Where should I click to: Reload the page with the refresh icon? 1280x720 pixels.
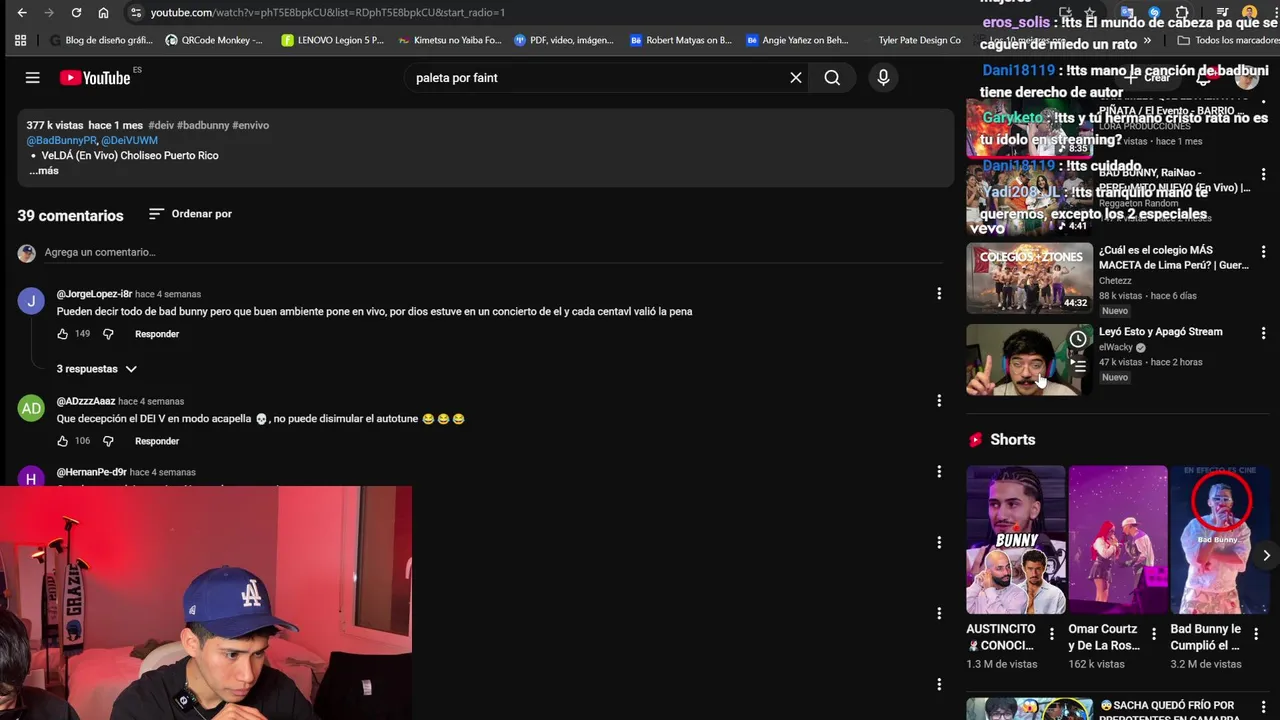76,13
